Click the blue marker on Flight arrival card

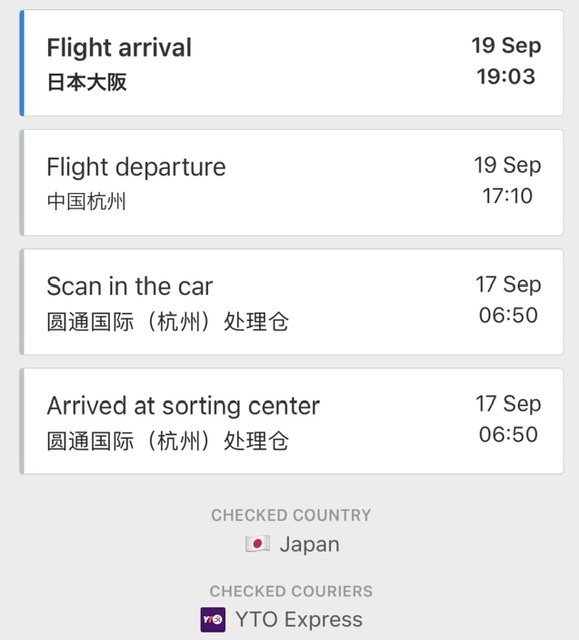pyautogui.click(x=22, y=63)
